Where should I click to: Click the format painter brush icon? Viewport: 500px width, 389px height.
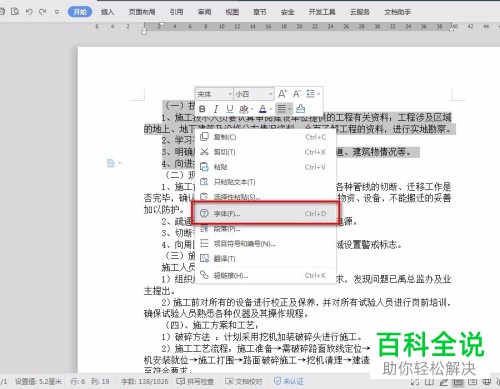point(300,109)
